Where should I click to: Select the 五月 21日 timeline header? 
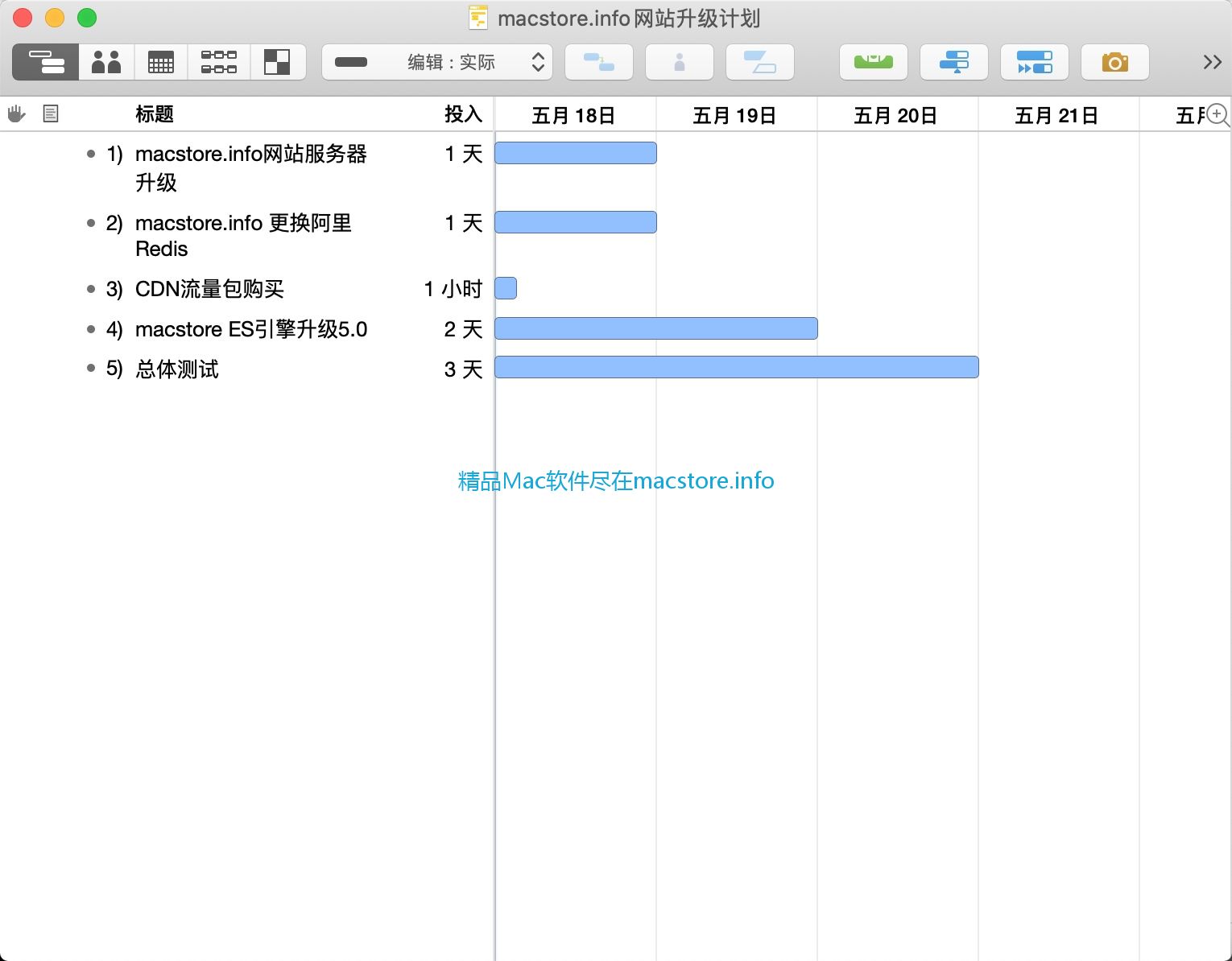pyautogui.click(x=1057, y=116)
